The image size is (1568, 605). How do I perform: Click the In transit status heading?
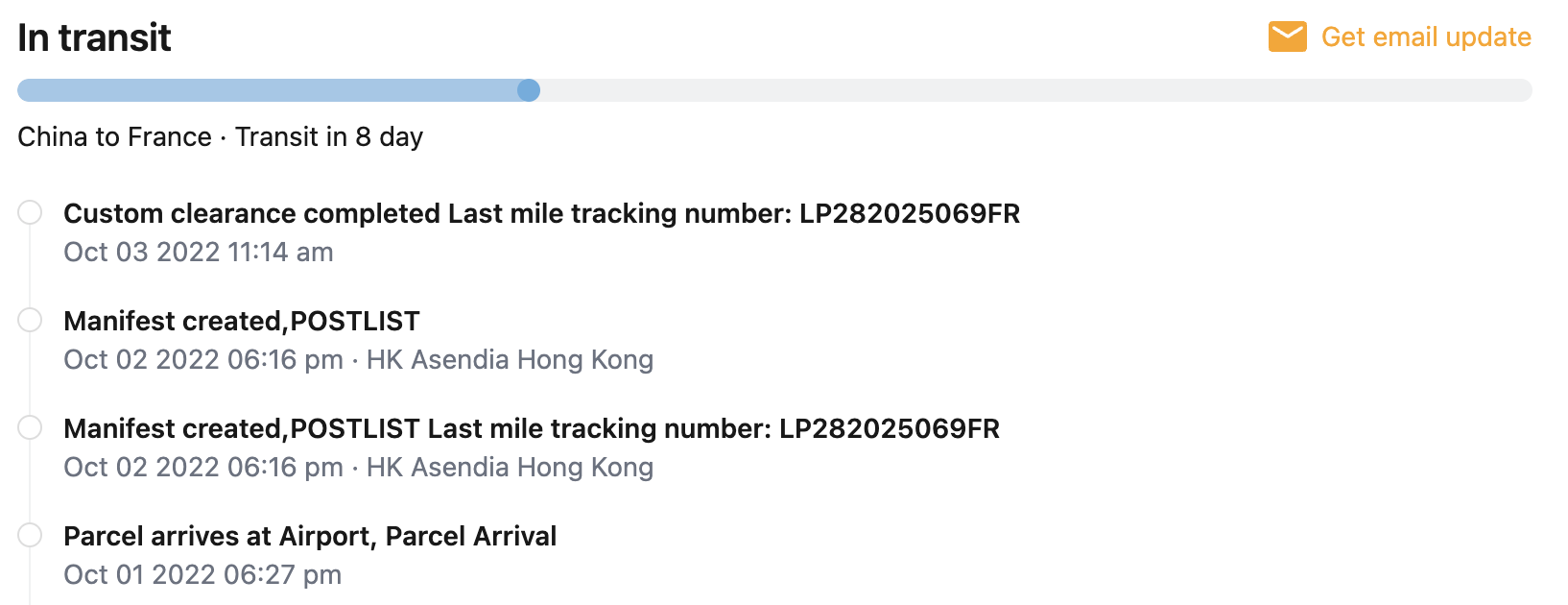pyautogui.click(x=94, y=37)
